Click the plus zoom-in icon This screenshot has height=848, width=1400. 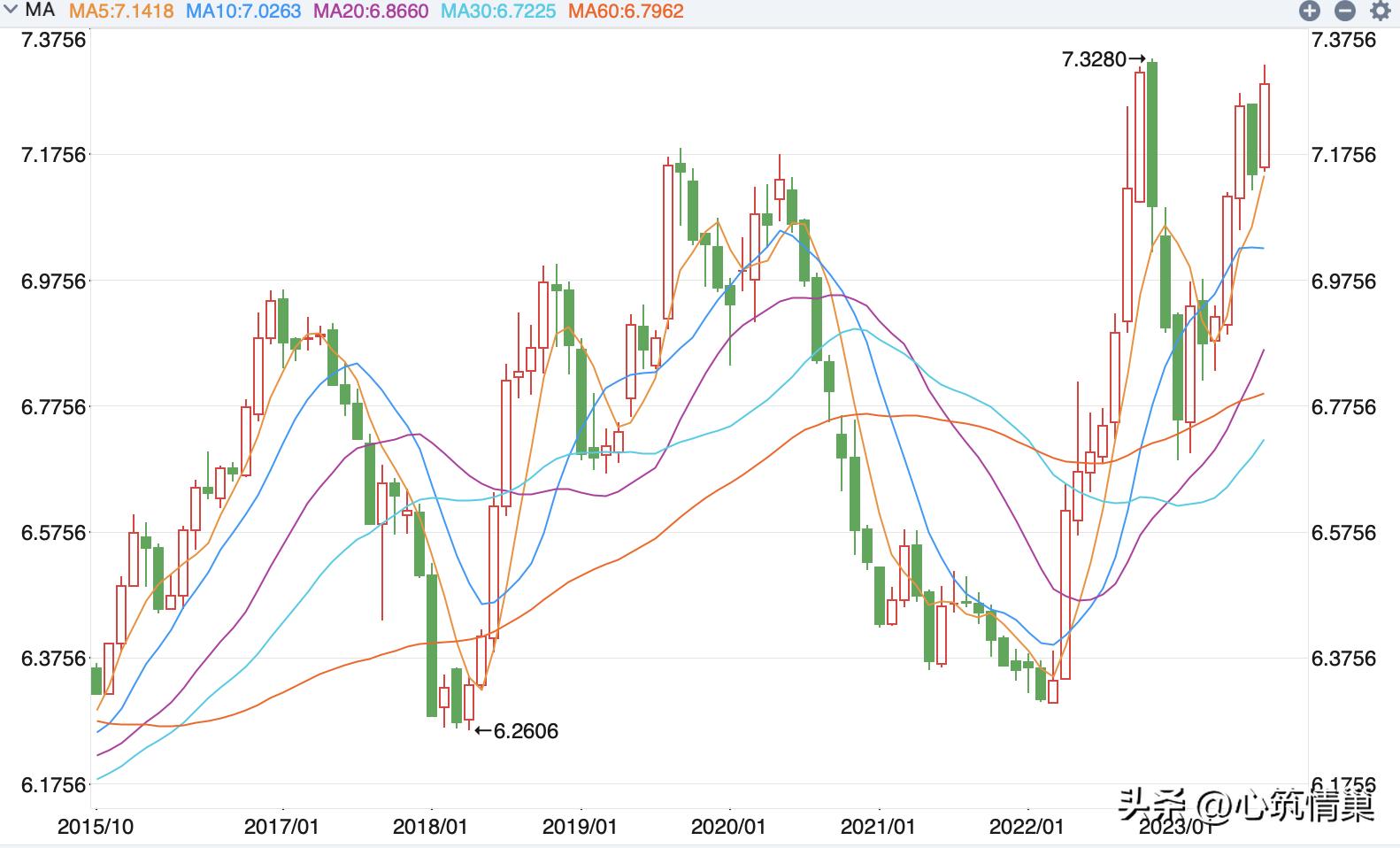click(1309, 11)
